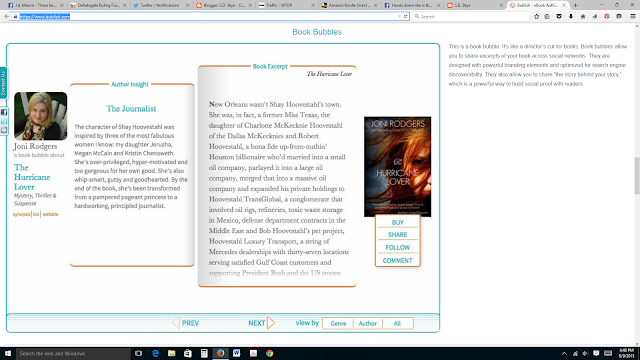Image resolution: width=640 pixels, height=360 pixels.
Task: Click the COMMENT button
Action: (x=398, y=260)
